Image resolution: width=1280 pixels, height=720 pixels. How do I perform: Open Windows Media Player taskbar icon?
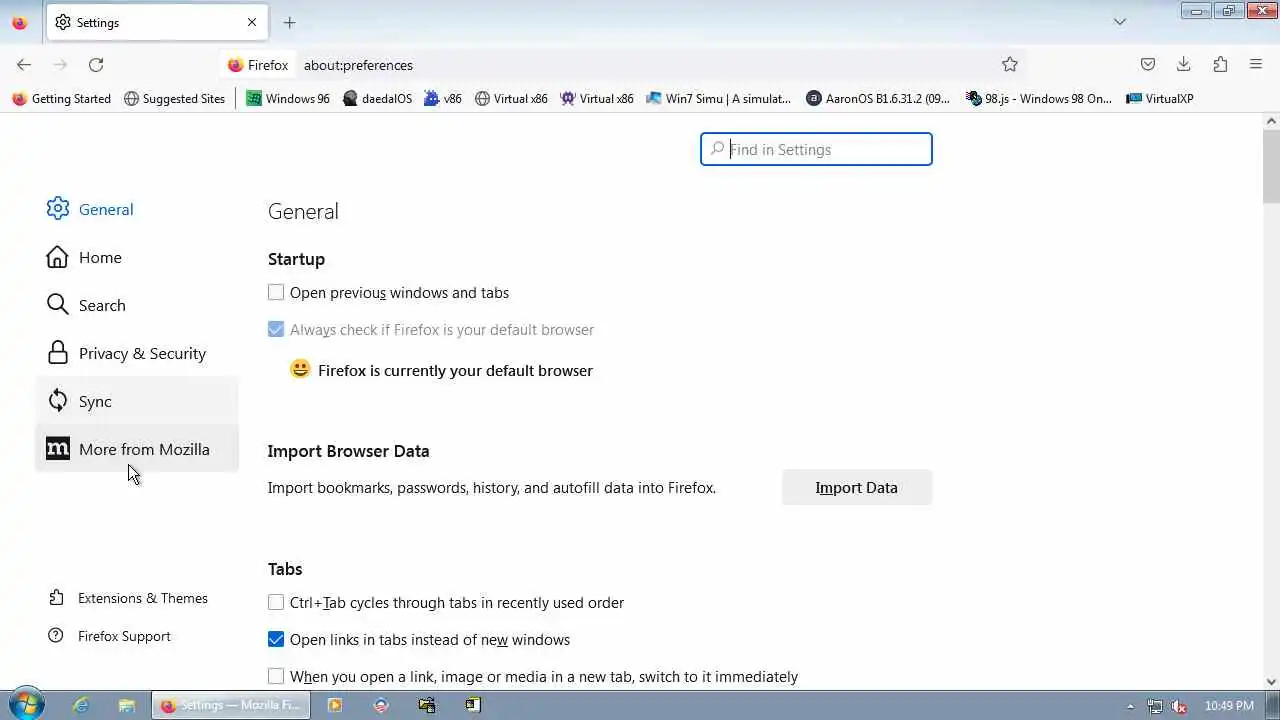tap(335, 705)
